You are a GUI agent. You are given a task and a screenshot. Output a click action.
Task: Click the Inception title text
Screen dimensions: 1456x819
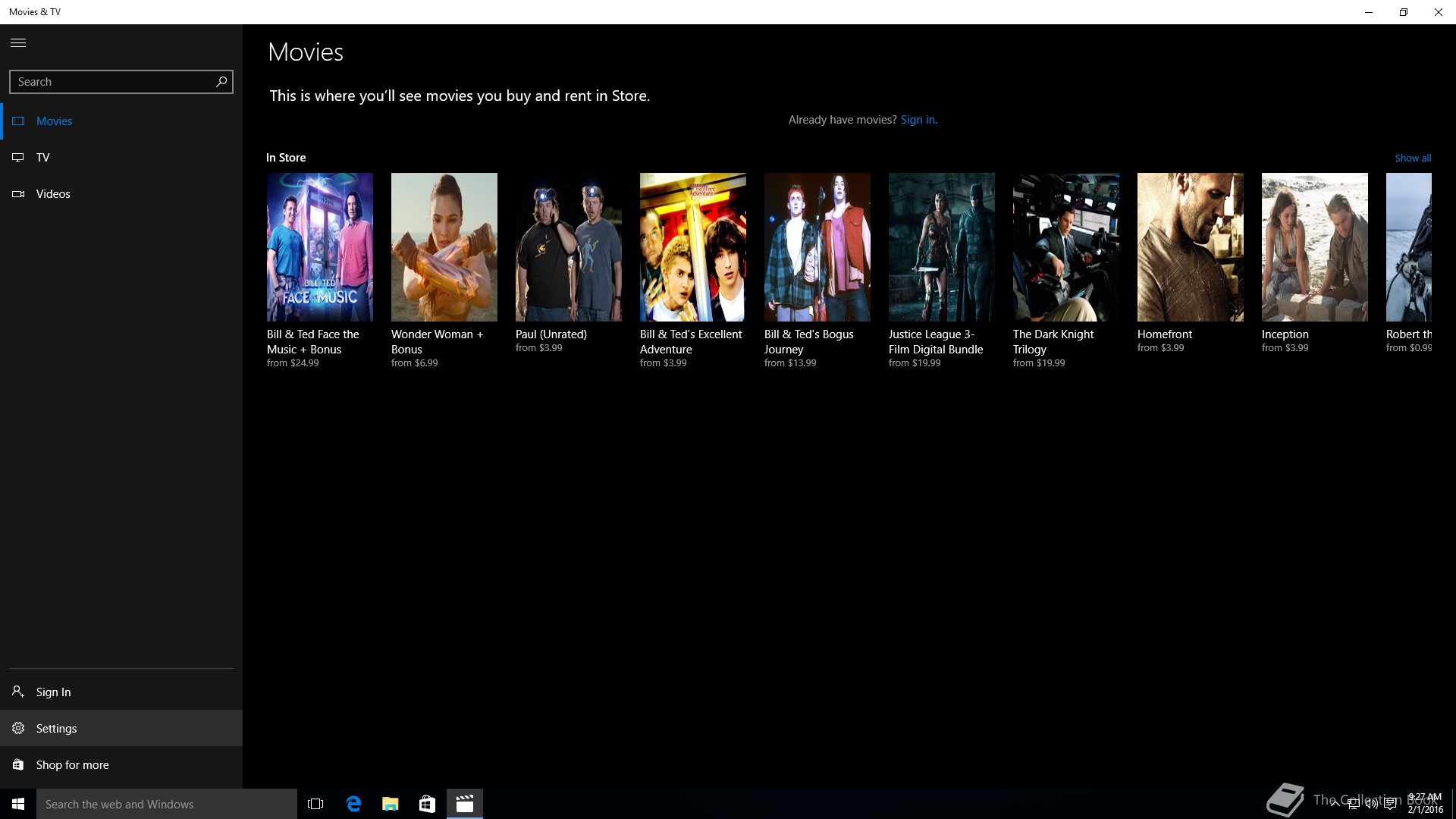point(1285,334)
